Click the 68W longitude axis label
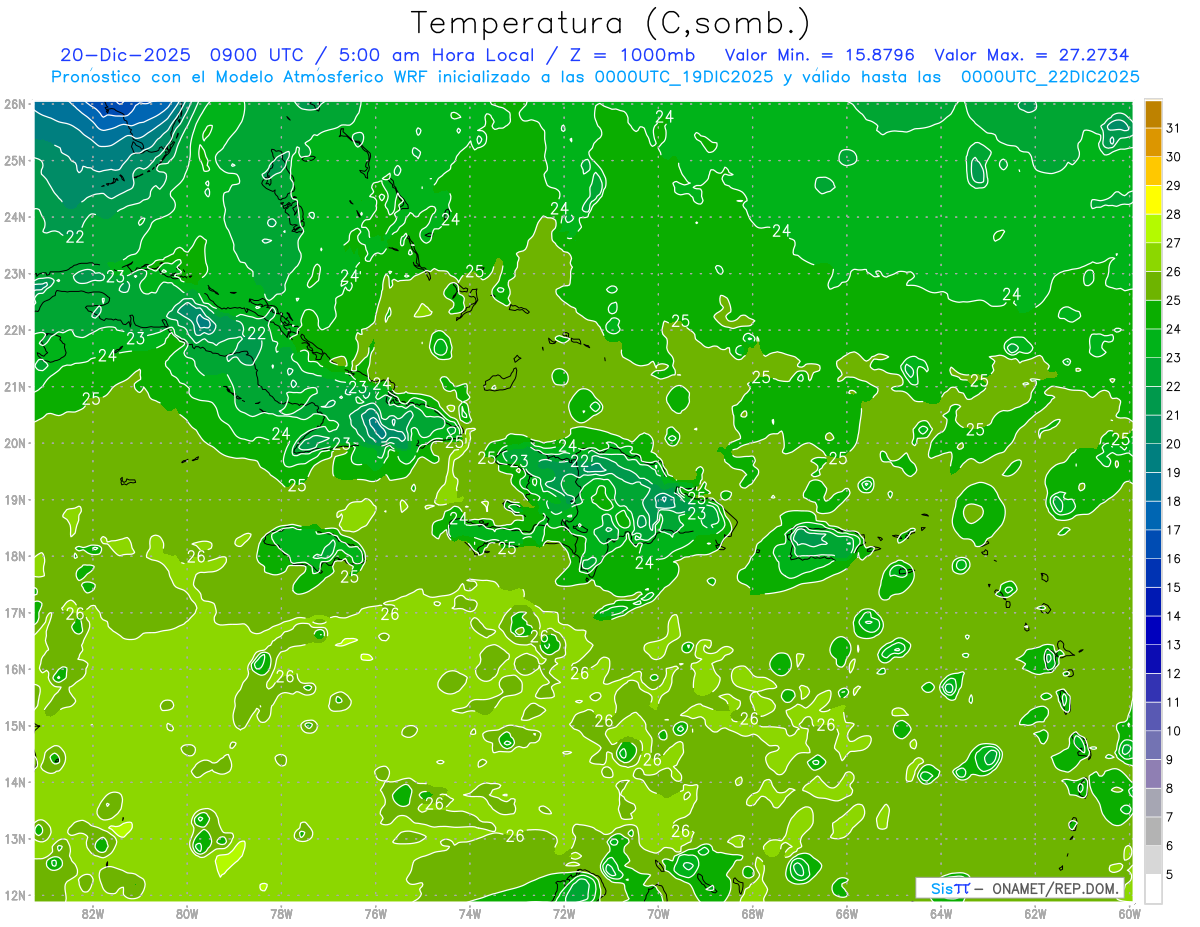Viewport: 1200px width, 927px height. (752, 913)
